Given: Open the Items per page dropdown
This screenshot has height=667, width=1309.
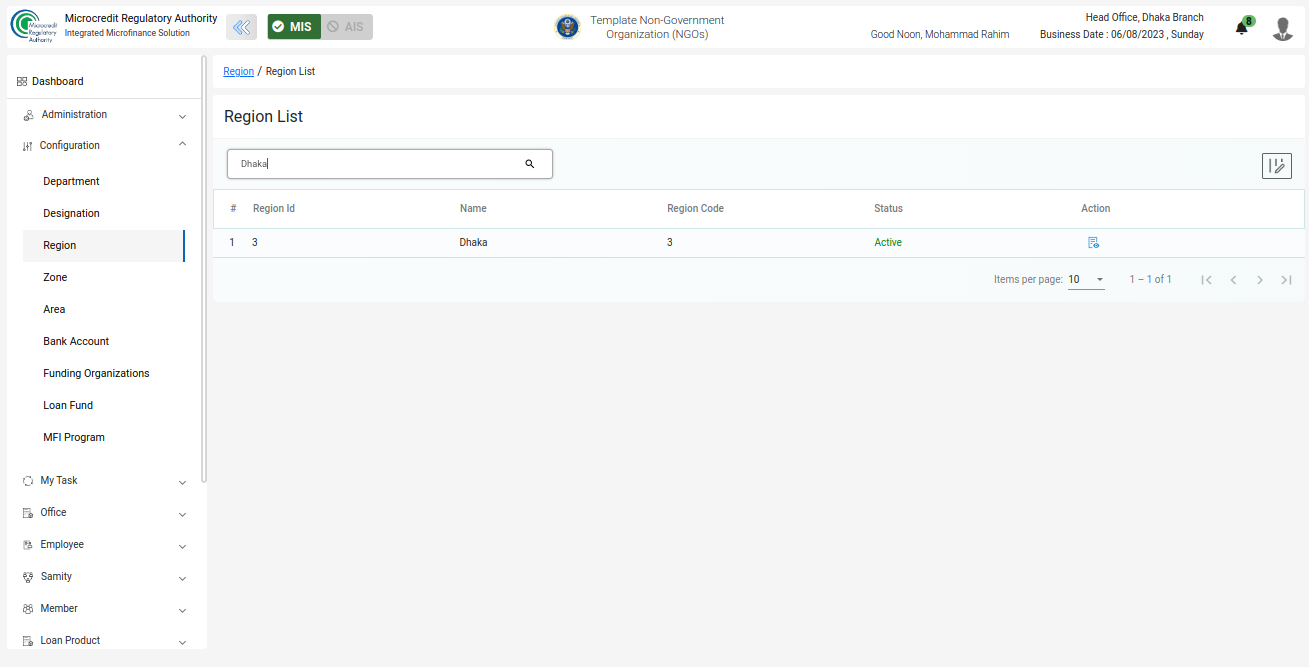Looking at the screenshot, I should pyautogui.click(x=1086, y=280).
